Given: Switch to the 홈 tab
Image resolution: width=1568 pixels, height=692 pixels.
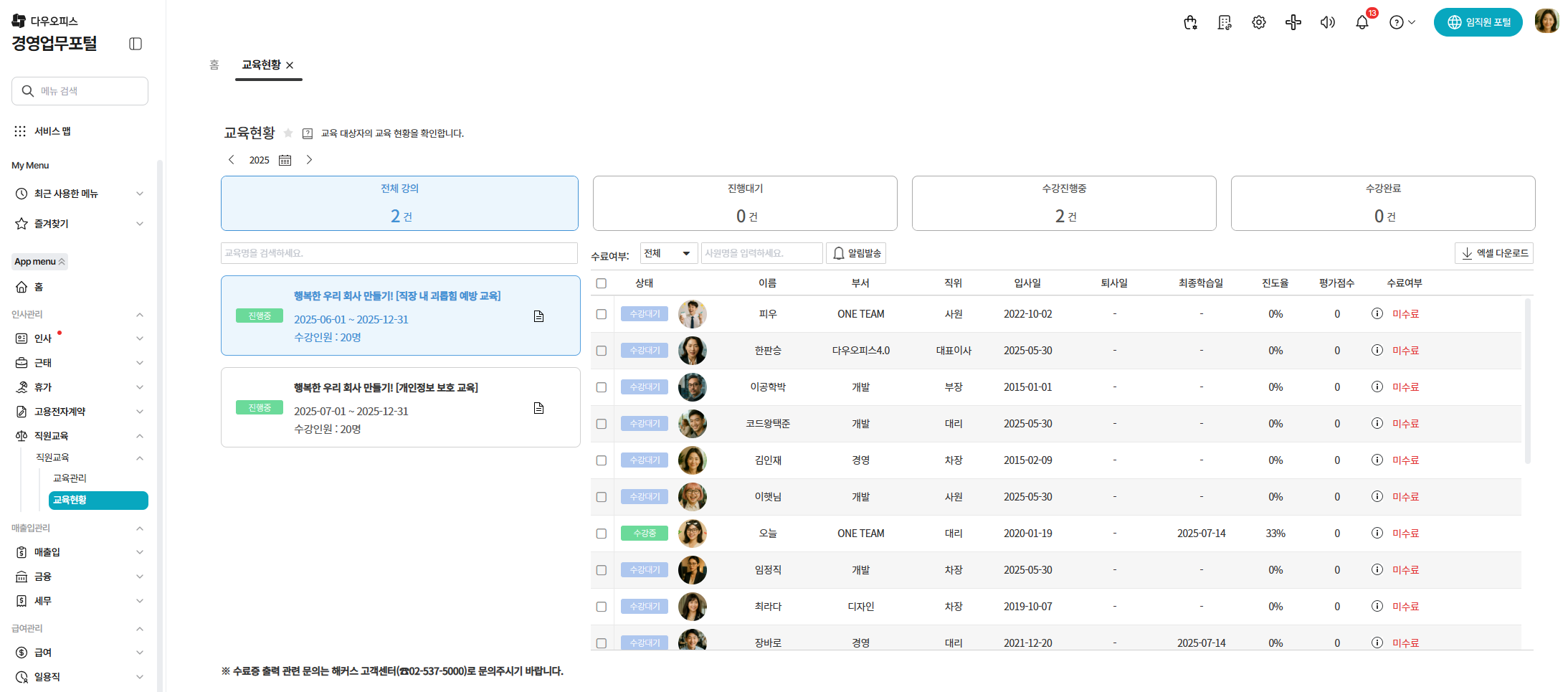Looking at the screenshot, I should (214, 65).
